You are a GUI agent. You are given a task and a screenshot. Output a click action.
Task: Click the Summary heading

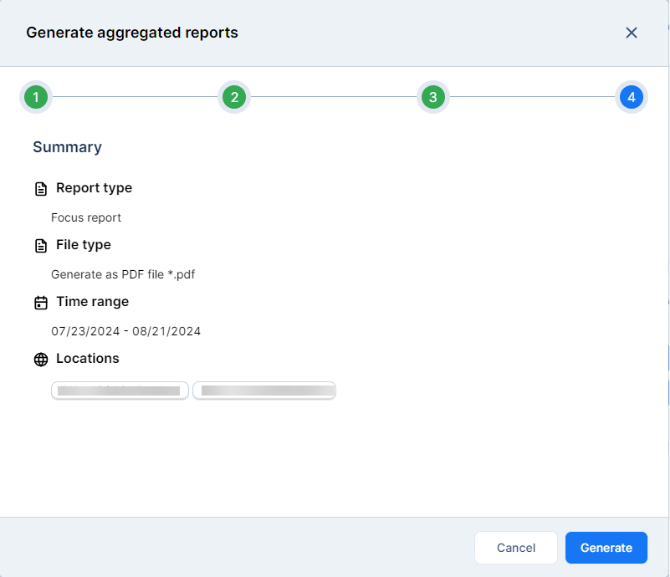[x=67, y=147]
